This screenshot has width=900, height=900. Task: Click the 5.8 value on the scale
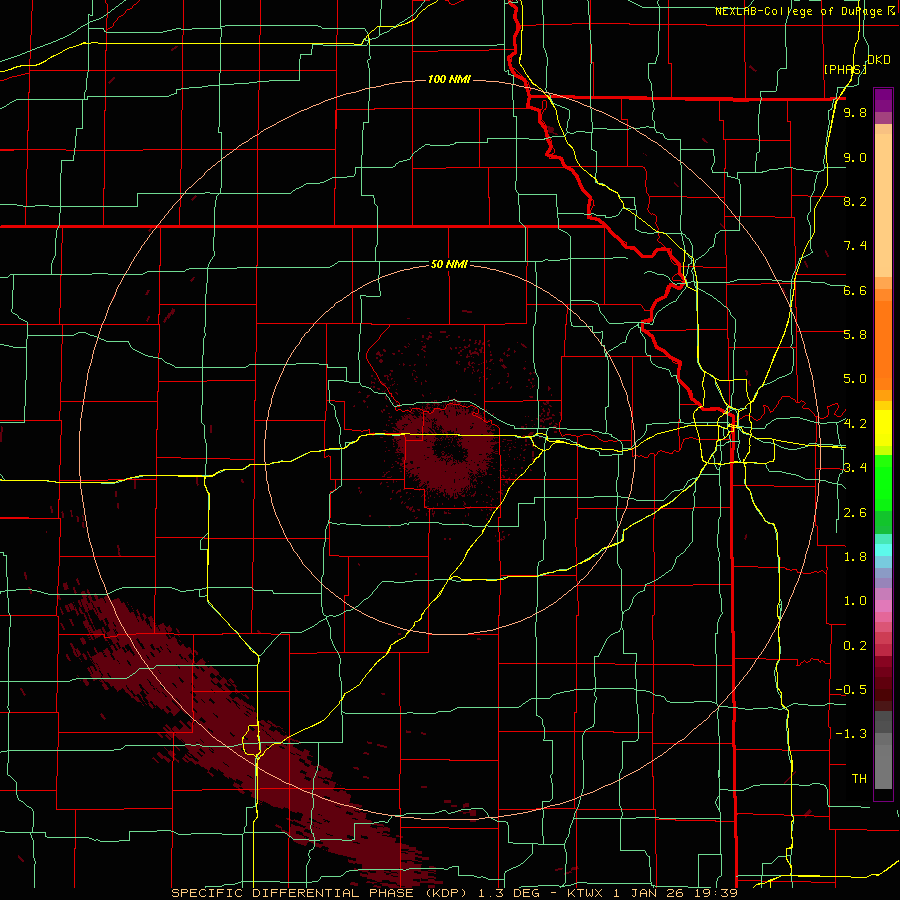[855, 335]
